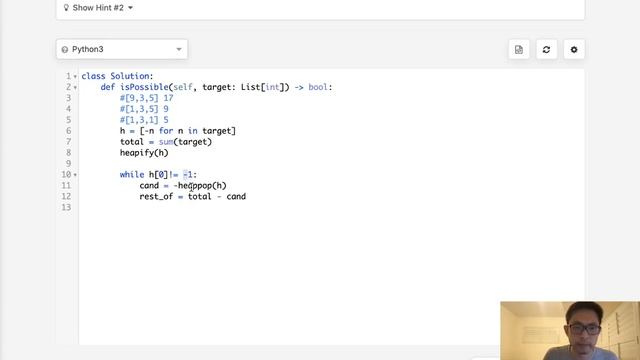The image size is (640, 360).
Task: Click the code template document icon button
Action: (x=519, y=49)
